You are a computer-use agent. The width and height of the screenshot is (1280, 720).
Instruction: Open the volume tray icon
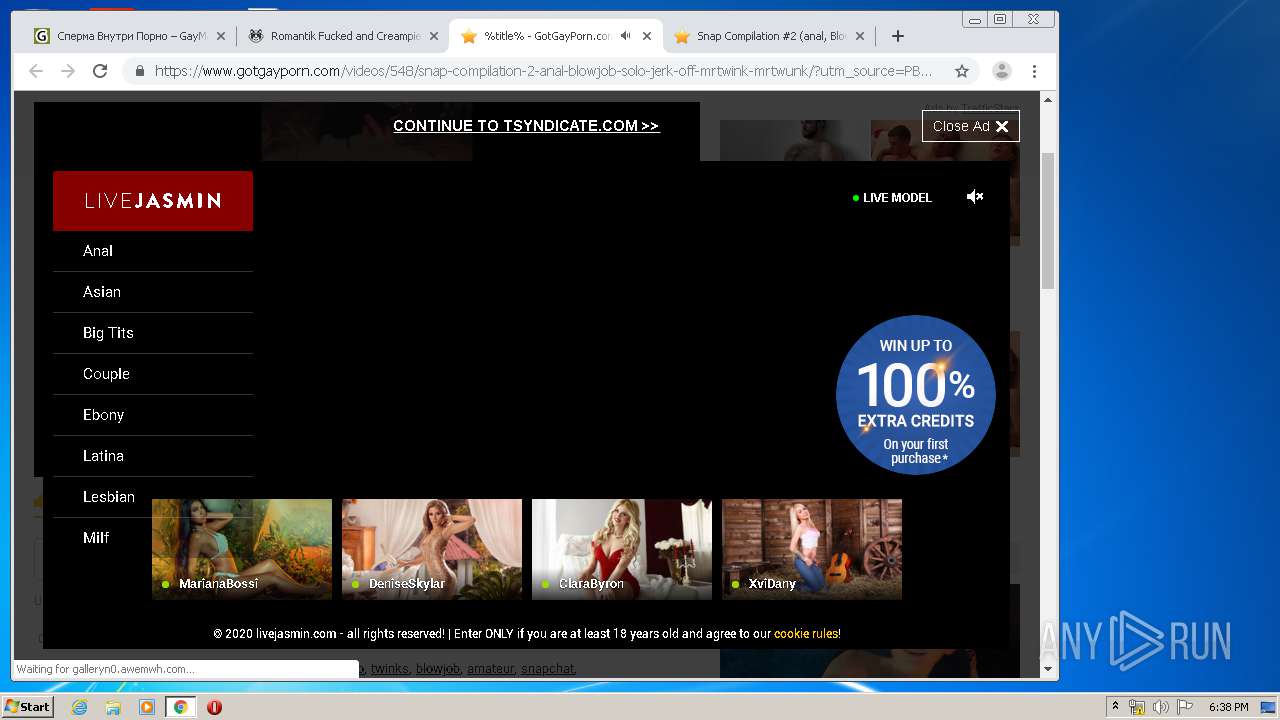1161,707
